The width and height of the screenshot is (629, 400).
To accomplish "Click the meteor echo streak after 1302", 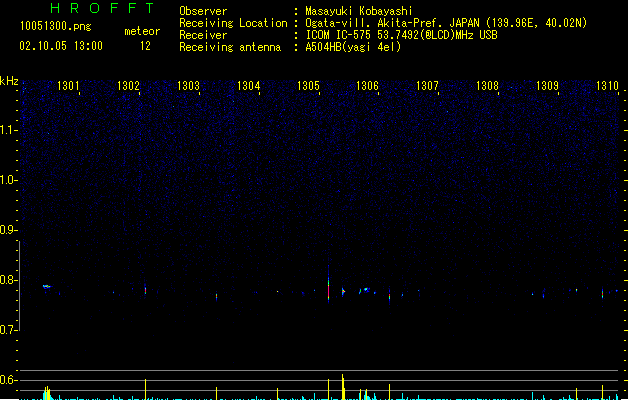I will [146, 290].
